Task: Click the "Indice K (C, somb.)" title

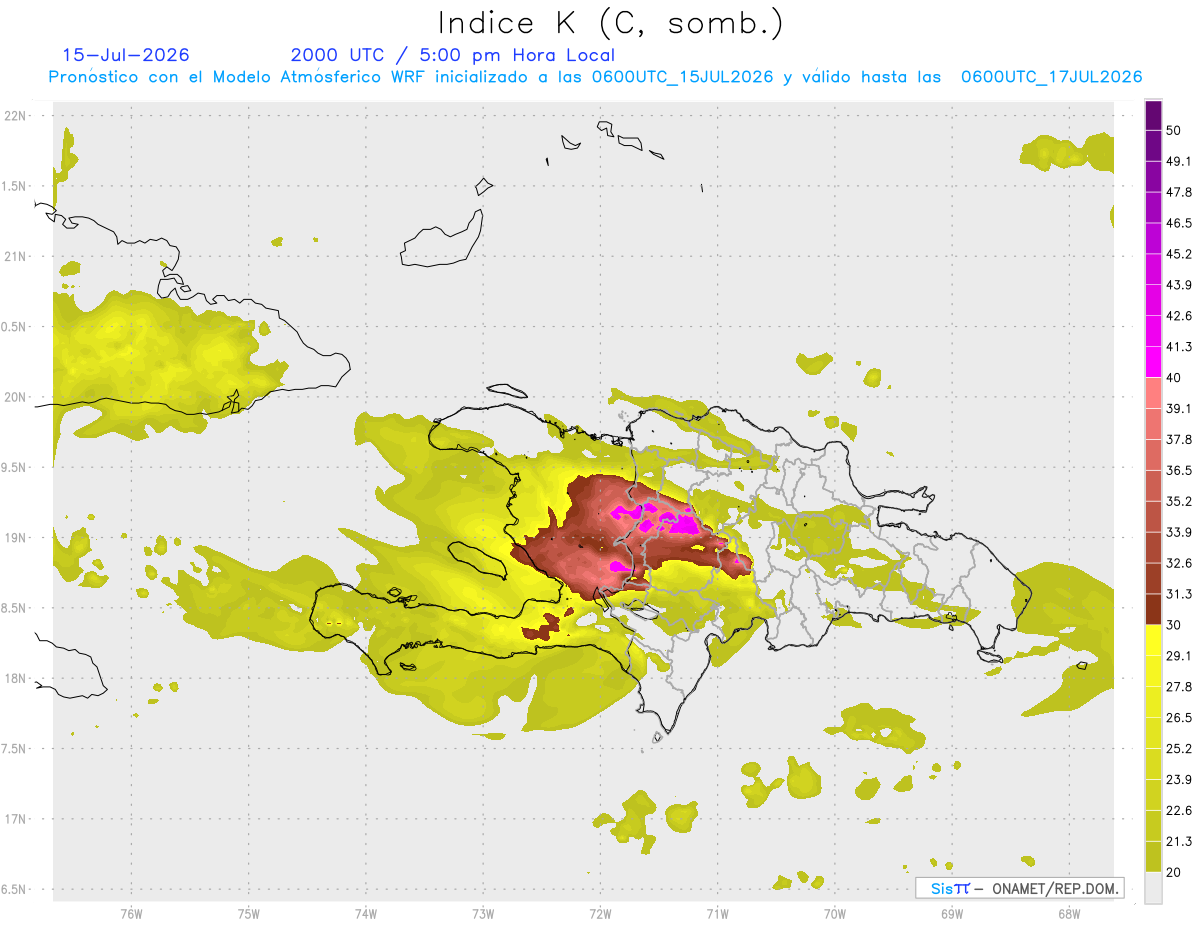Action: pyautogui.click(x=611, y=22)
